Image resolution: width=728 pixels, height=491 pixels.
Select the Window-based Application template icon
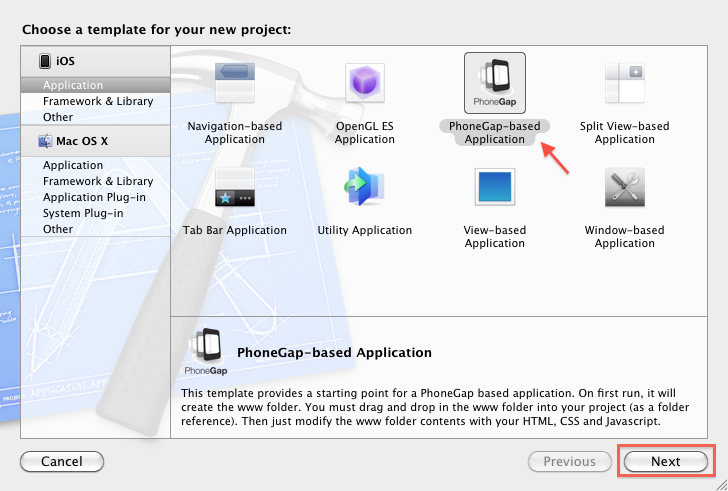coord(624,187)
